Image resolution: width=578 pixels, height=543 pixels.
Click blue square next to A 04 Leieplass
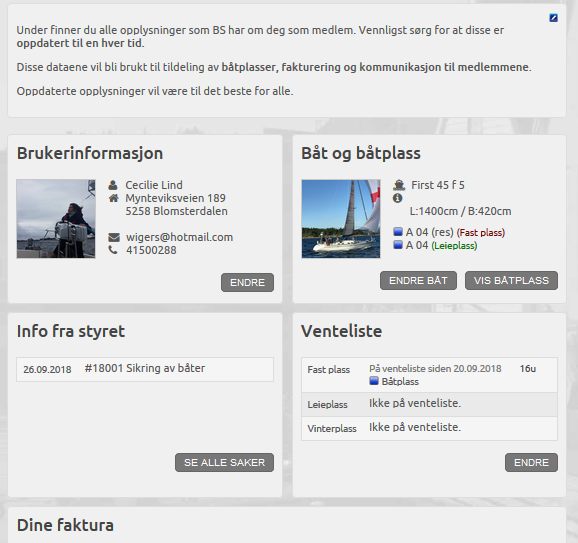click(398, 245)
